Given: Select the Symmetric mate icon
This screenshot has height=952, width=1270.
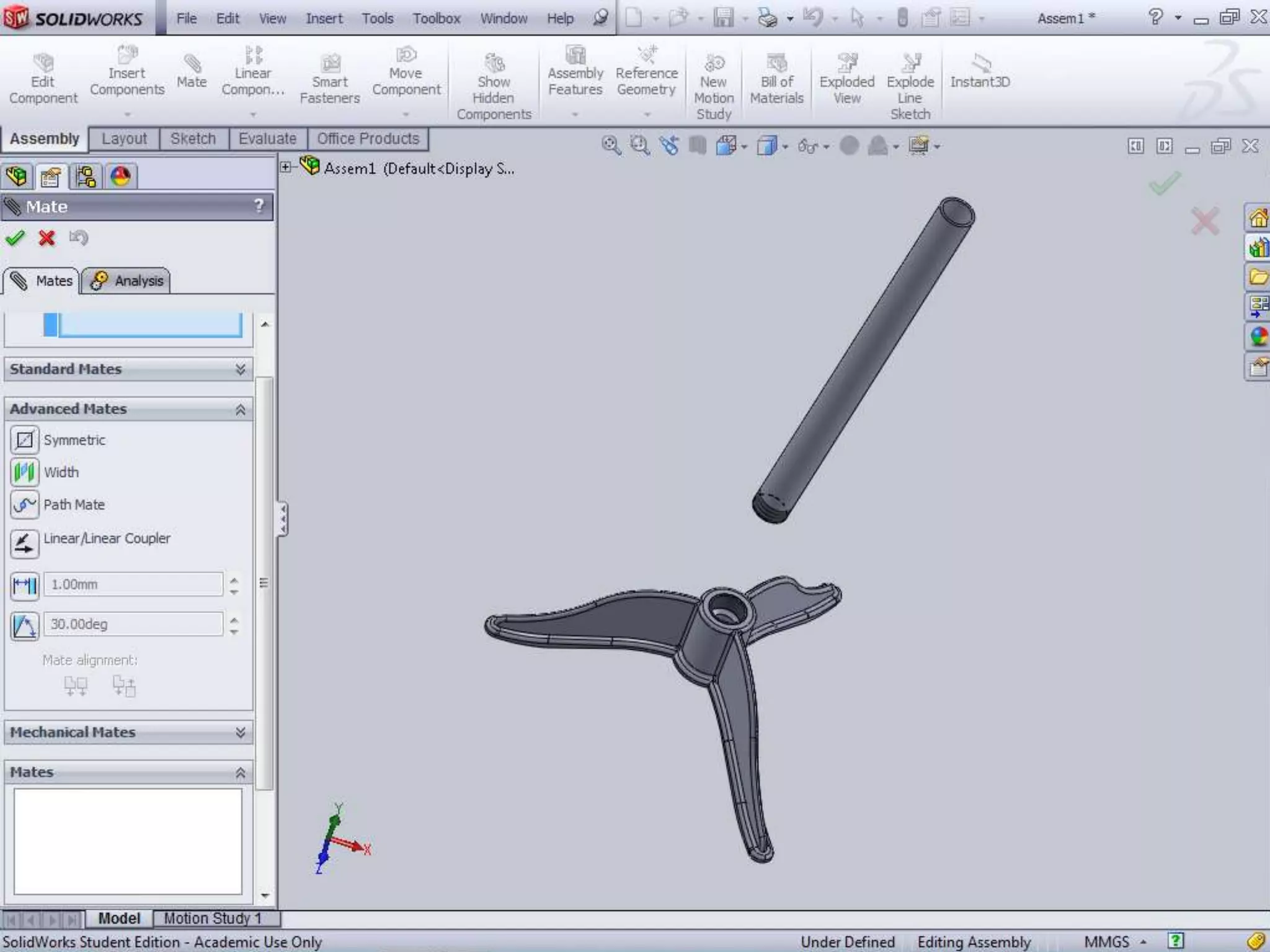Looking at the screenshot, I should (24, 440).
